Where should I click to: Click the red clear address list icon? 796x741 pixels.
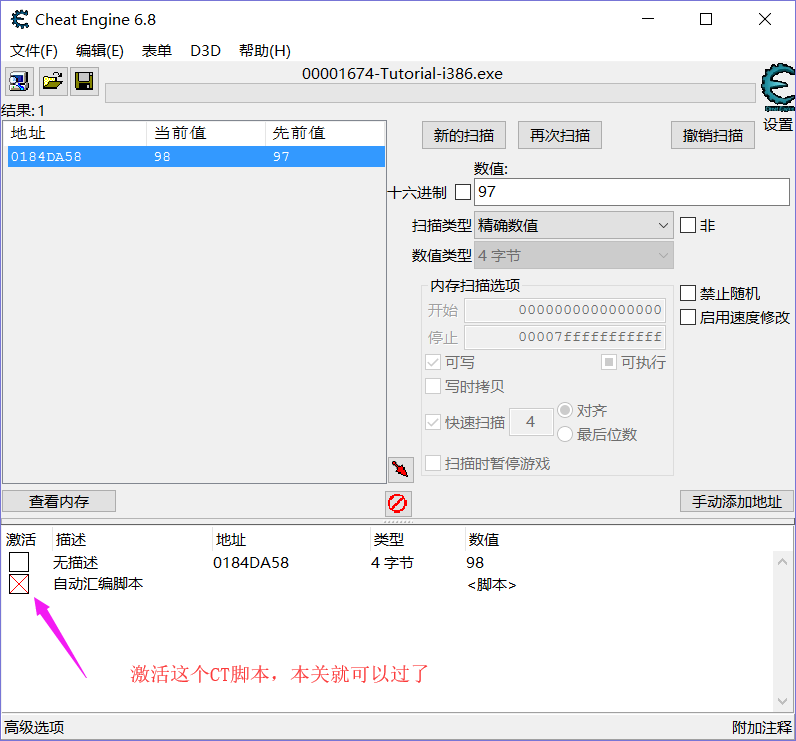(397, 503)
